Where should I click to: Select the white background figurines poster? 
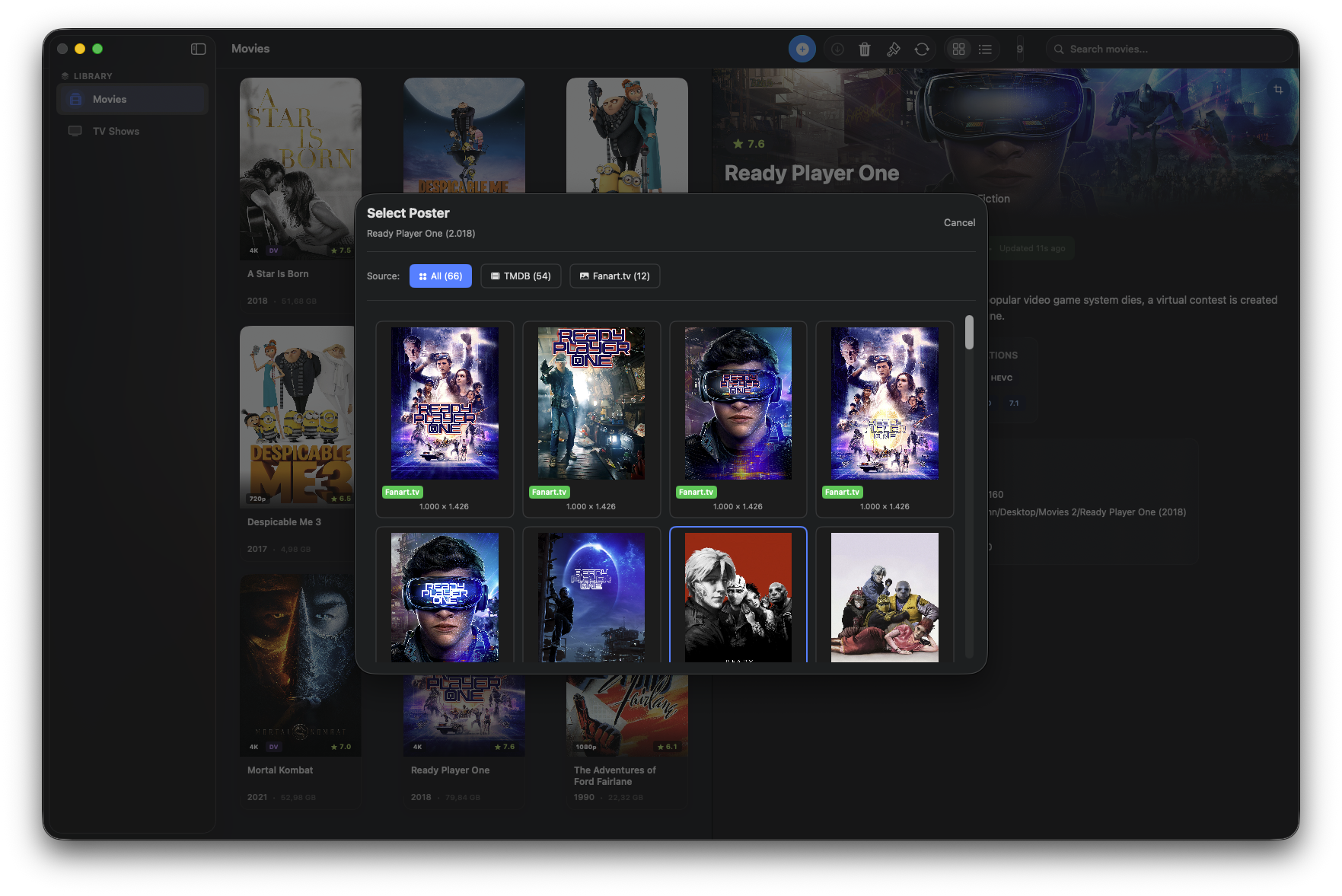[885, 597]
